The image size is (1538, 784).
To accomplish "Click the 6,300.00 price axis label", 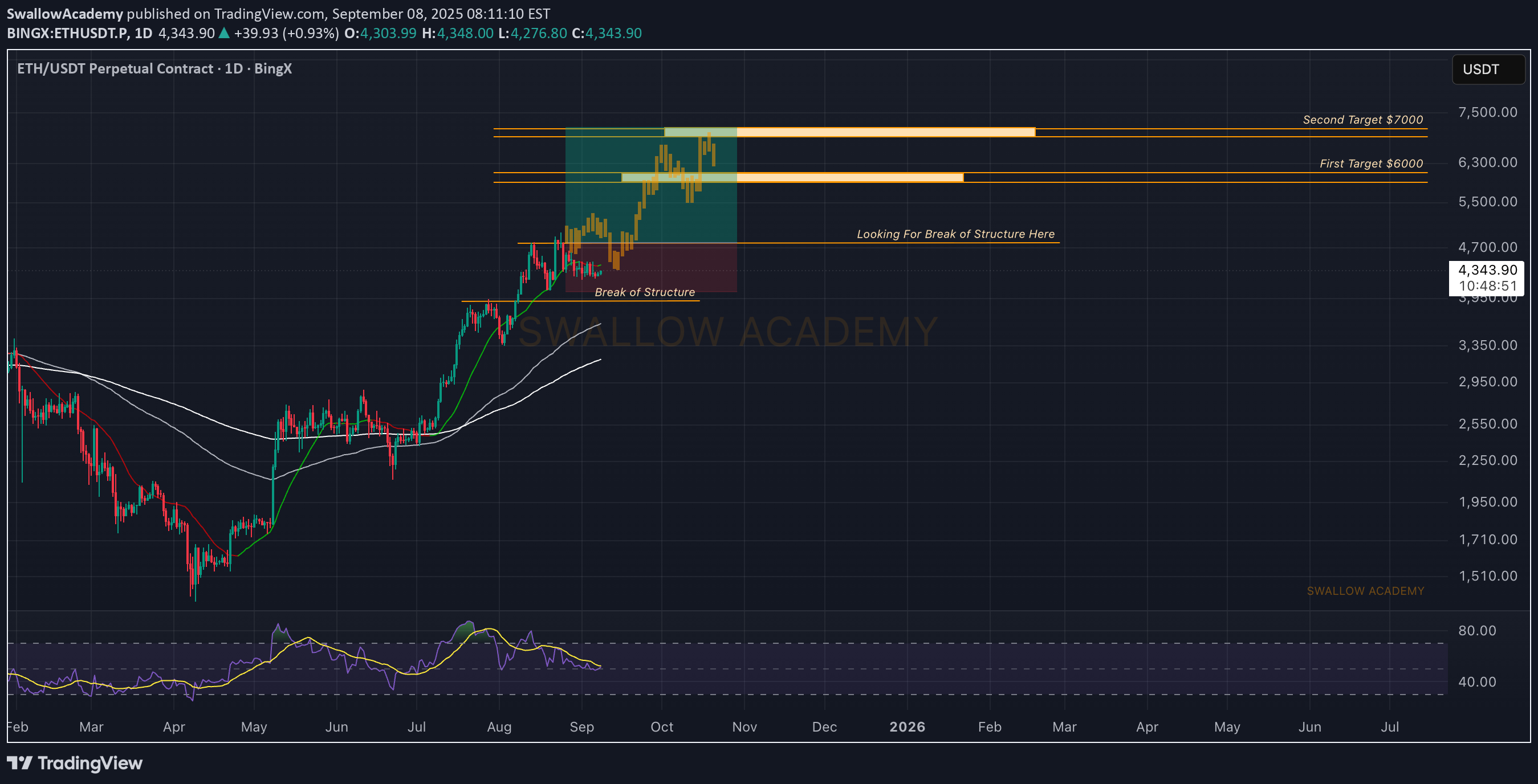I will pos(1487,162).
